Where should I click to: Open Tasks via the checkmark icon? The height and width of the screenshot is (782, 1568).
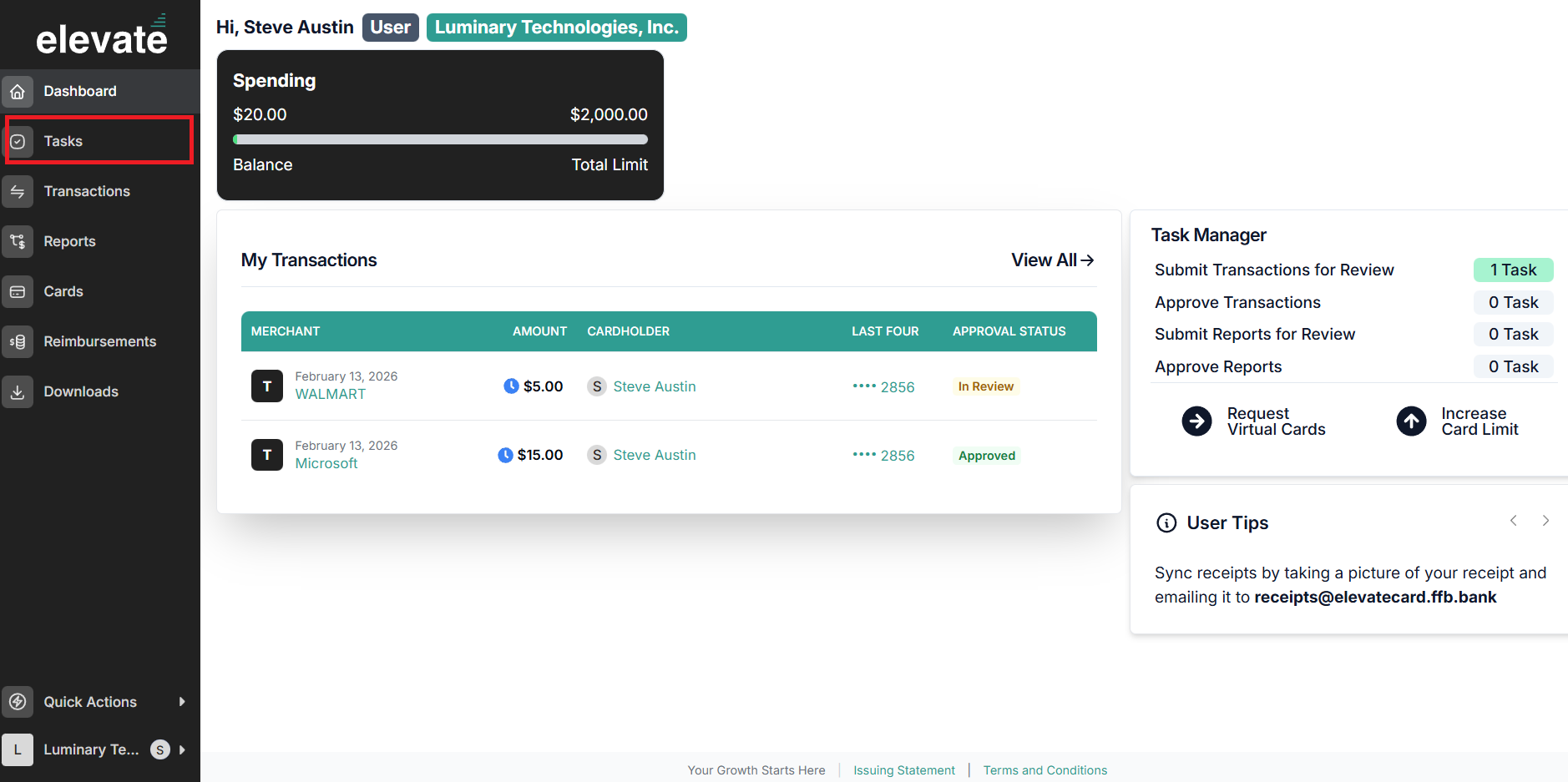(x=18, y=142)
